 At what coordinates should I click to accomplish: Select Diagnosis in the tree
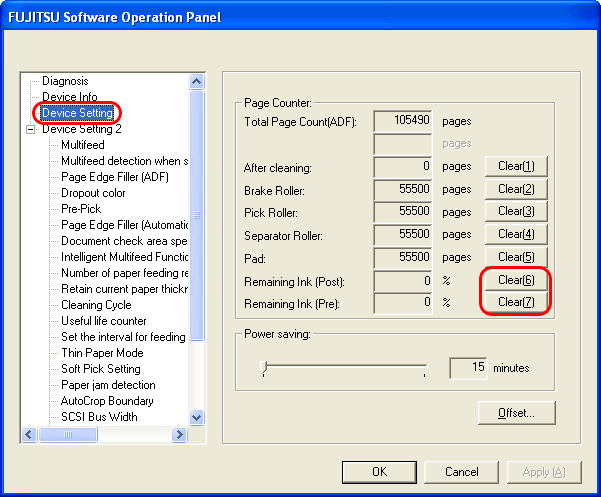pos(65,81)
